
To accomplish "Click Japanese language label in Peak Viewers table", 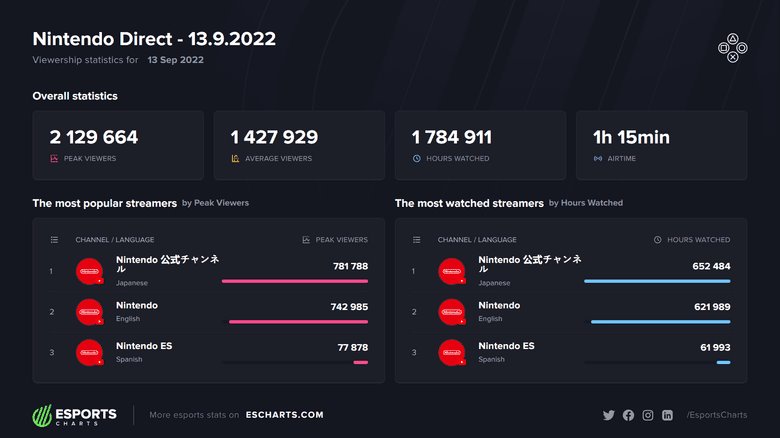I will pyautogui.click(x=132, y=283).
